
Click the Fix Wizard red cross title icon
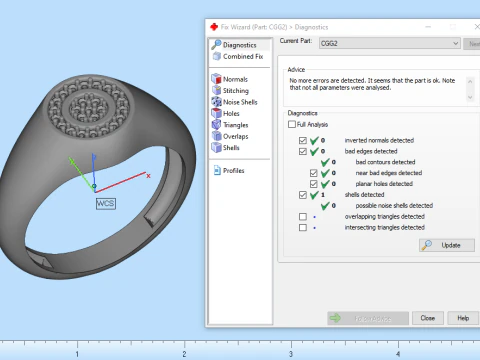click(x=214, y=27)
